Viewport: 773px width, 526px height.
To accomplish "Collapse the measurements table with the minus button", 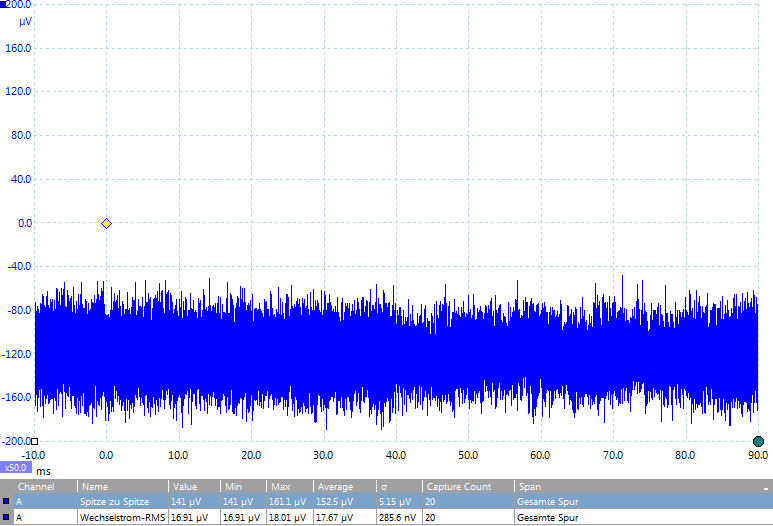I will 766,488.
